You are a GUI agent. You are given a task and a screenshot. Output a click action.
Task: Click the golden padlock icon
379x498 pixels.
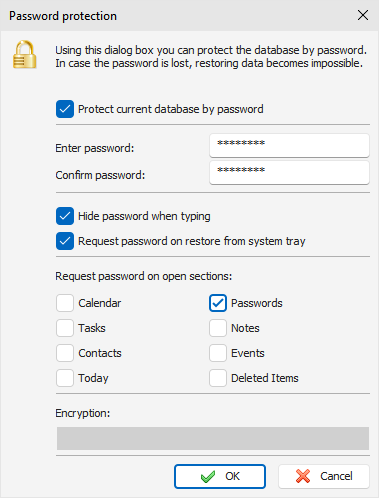[24, 55]
